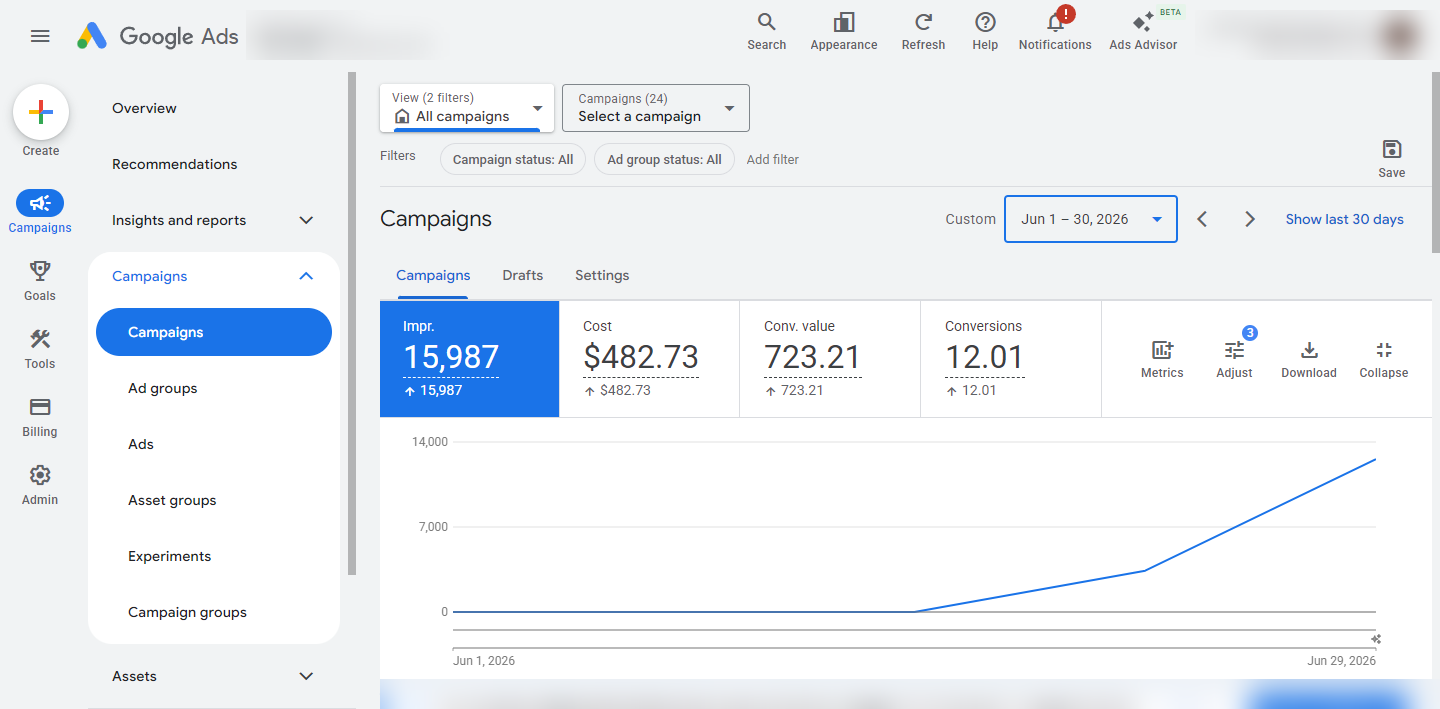Click Show last 30 days link
The image size is (1440, 709).
[x=1344, y=219]
